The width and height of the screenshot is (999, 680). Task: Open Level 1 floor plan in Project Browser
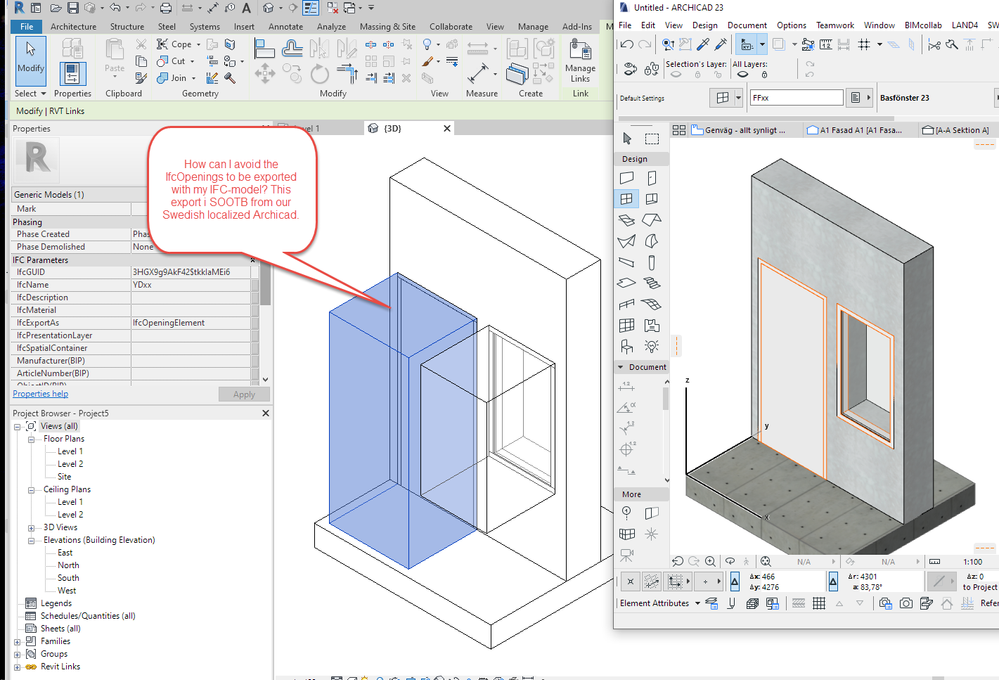(x=70, y=451)
